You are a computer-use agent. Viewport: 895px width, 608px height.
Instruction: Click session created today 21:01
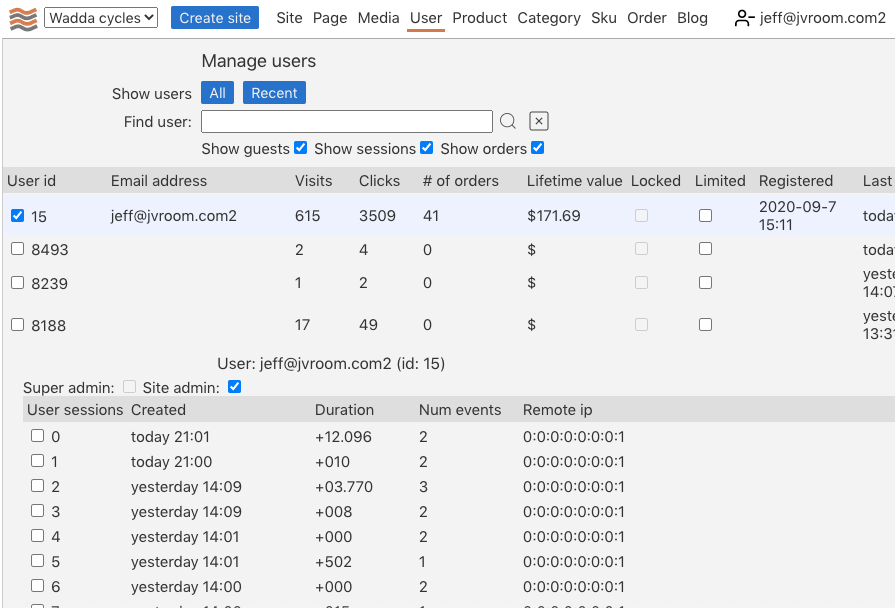tap(170, 437)
